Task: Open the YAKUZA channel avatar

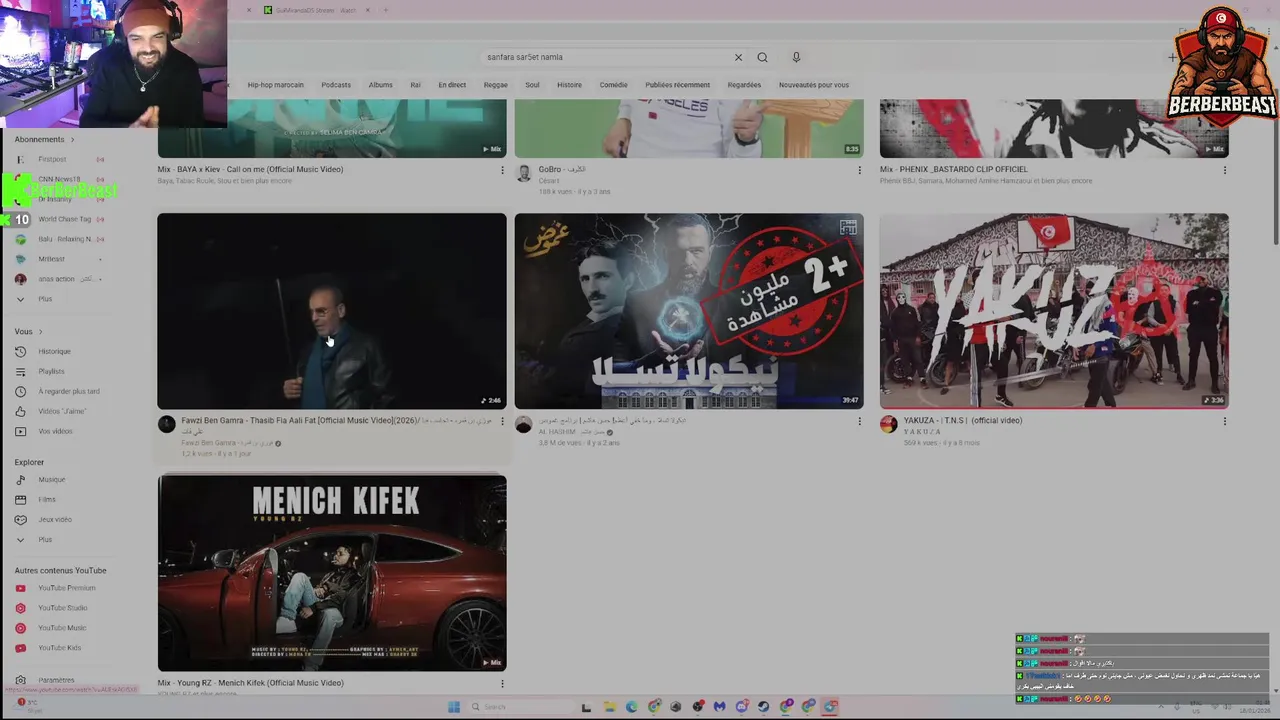Action: [x=888, y=424]
